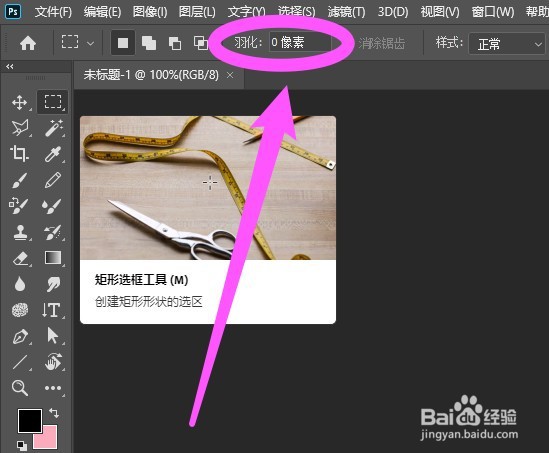Select the Zoom magnifier tool
This screenshot has height=453, width=549.
20,388
